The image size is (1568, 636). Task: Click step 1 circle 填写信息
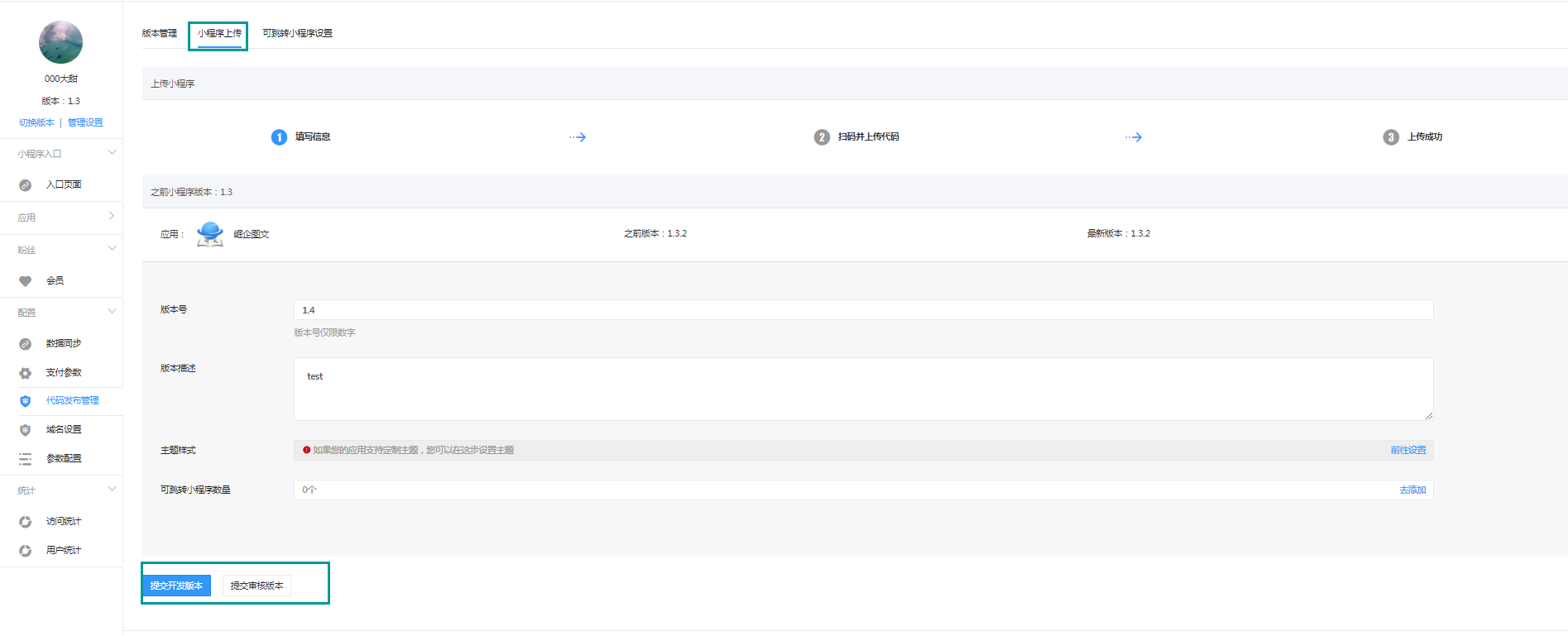279,137
